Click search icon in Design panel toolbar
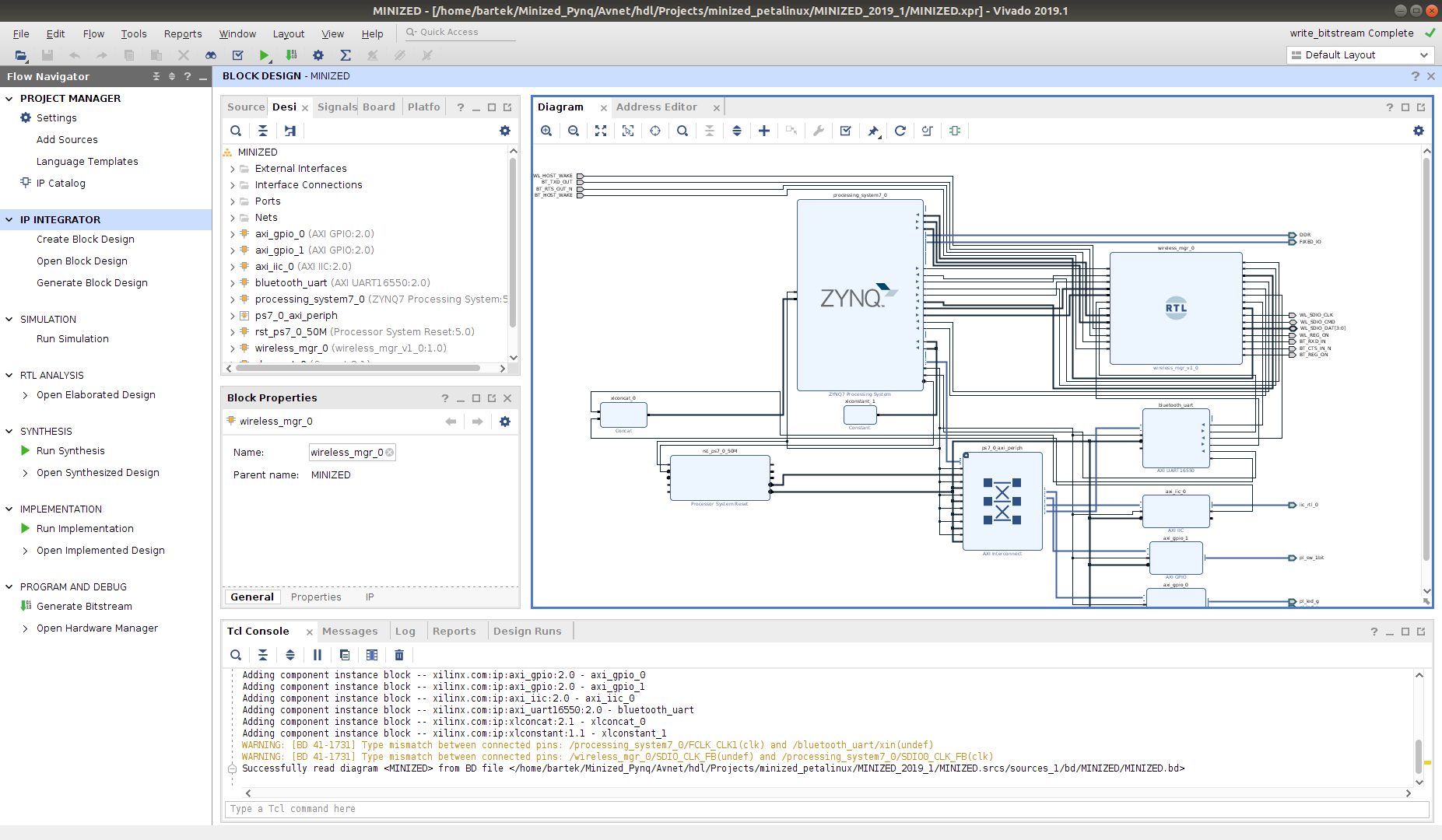The width and height of the screenshot is (1442, 840). [236, 131]
